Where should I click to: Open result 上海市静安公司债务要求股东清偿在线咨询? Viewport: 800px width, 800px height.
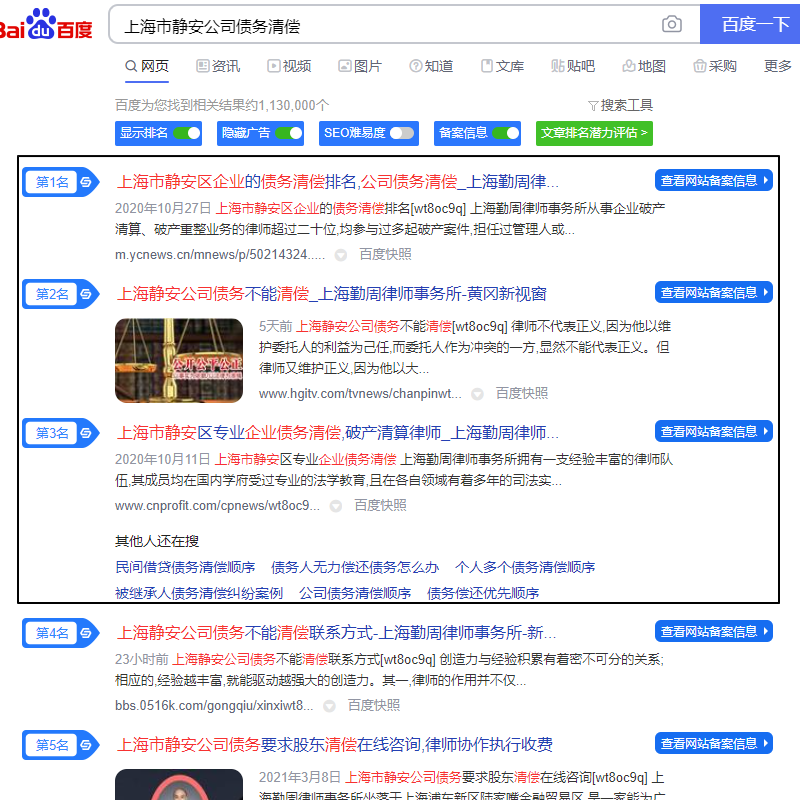coord(335,745)
